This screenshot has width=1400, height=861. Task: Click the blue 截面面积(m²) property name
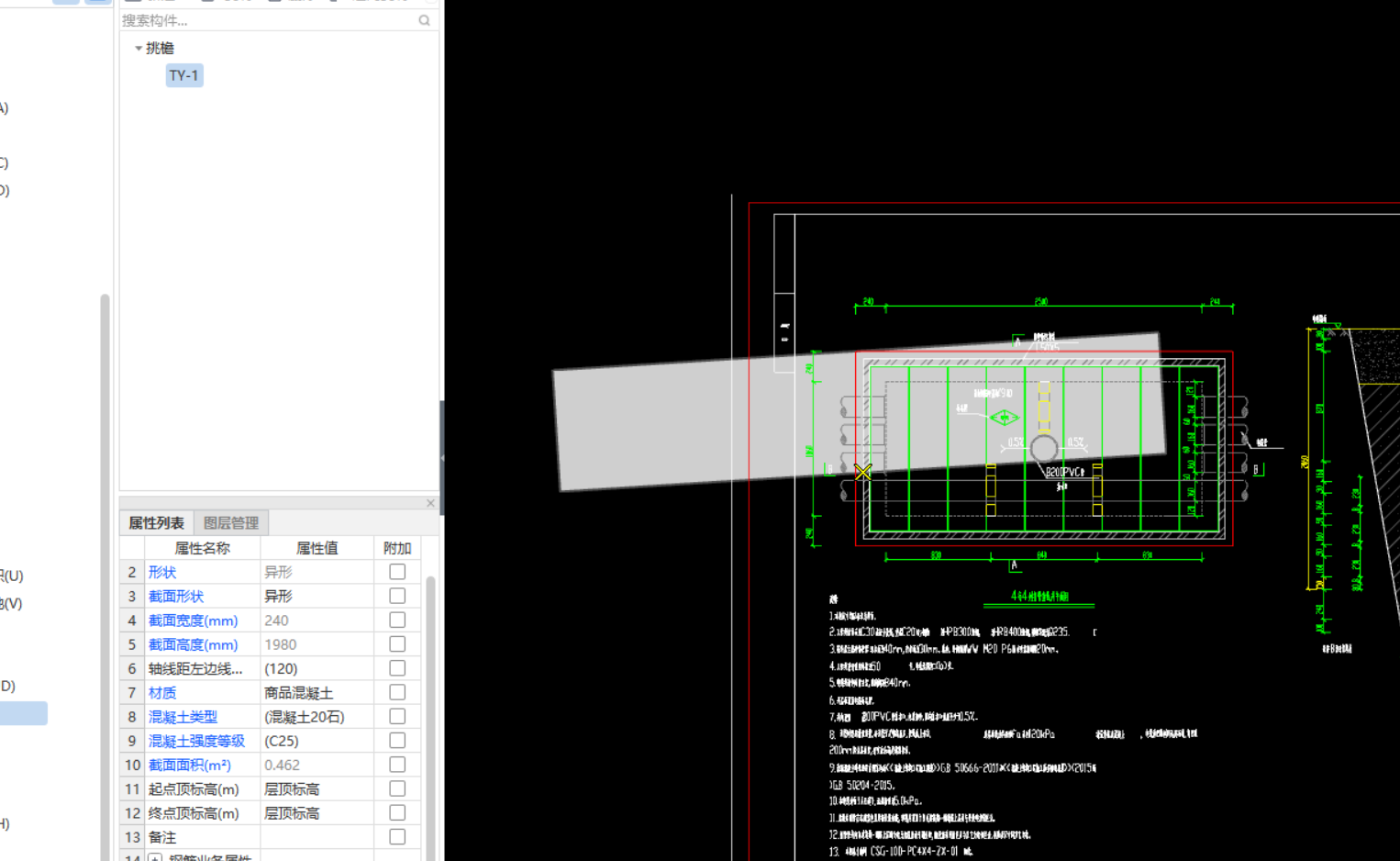[190, 765]
